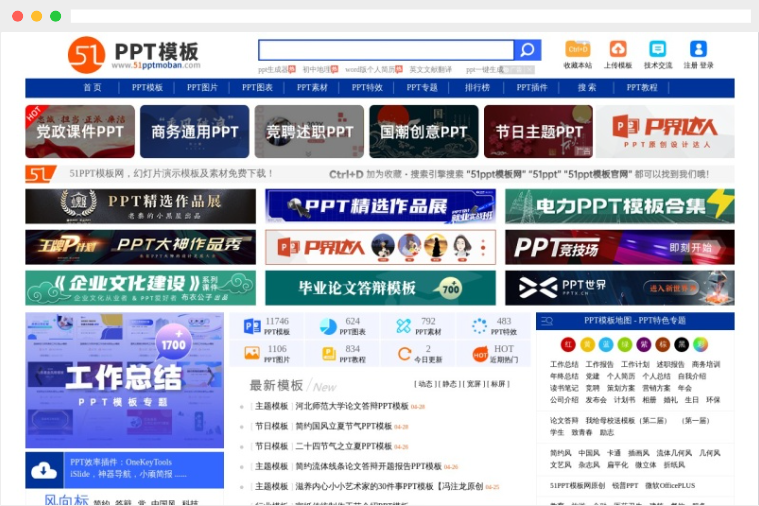Filter latest templates by 标屏

[498, 384]
